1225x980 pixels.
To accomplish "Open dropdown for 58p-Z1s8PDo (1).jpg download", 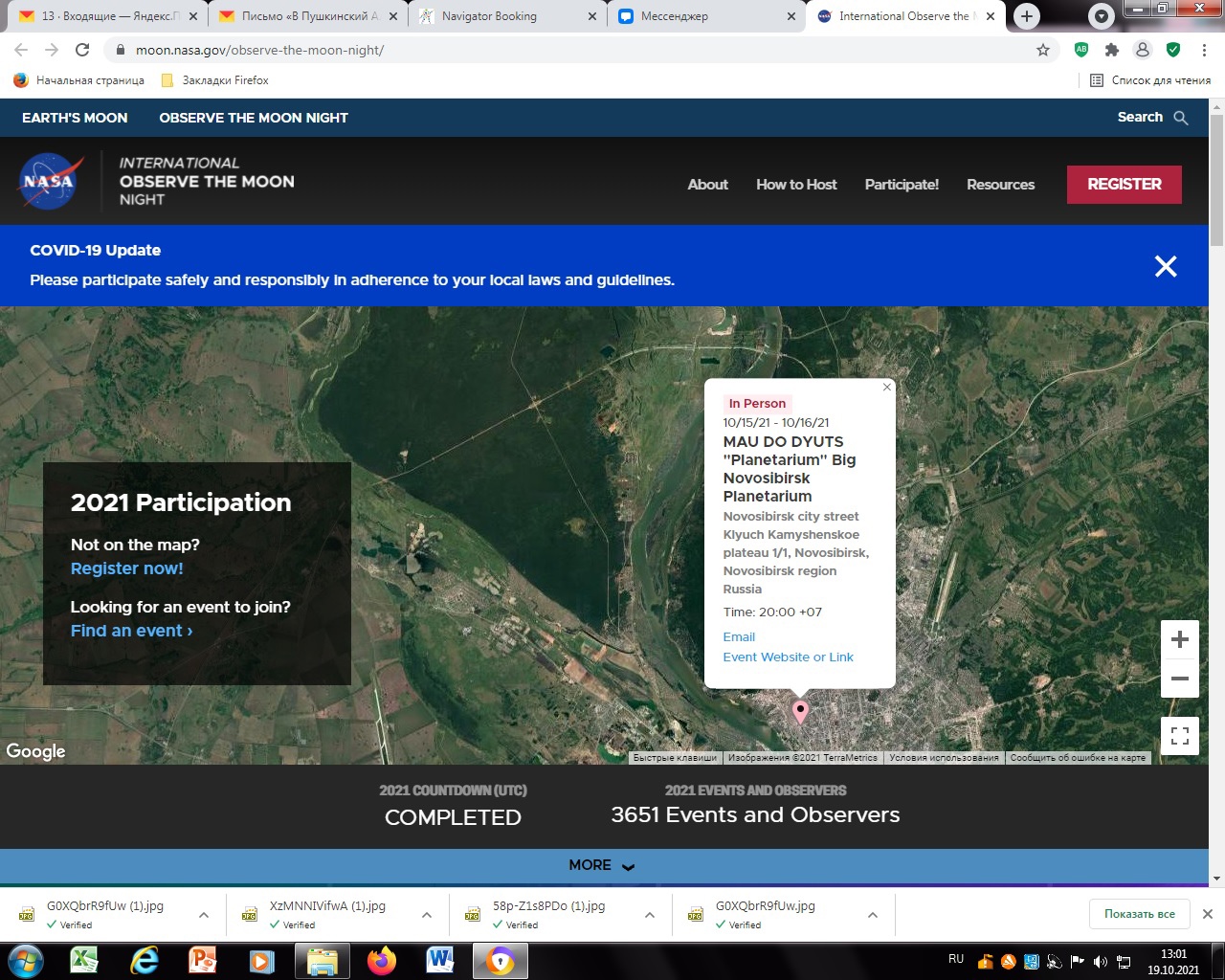I will [650, 915].
